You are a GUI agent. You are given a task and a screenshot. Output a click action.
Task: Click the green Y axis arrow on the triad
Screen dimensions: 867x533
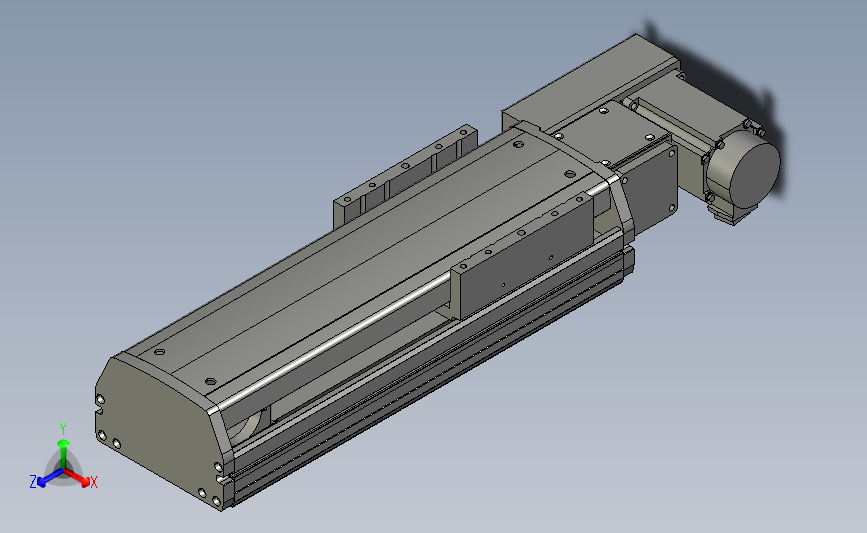(x=64, y=453)
